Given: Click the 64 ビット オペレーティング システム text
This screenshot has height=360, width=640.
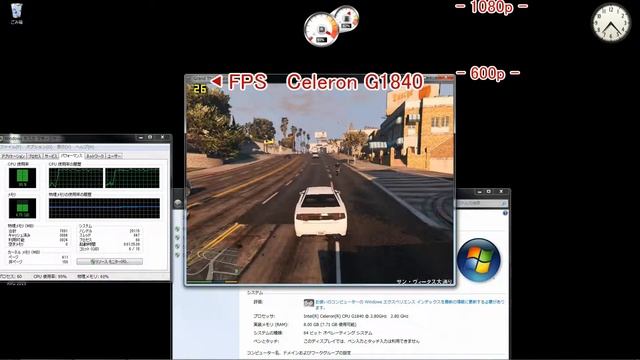Looking at the screenshot, I should (x=338, y=333).
